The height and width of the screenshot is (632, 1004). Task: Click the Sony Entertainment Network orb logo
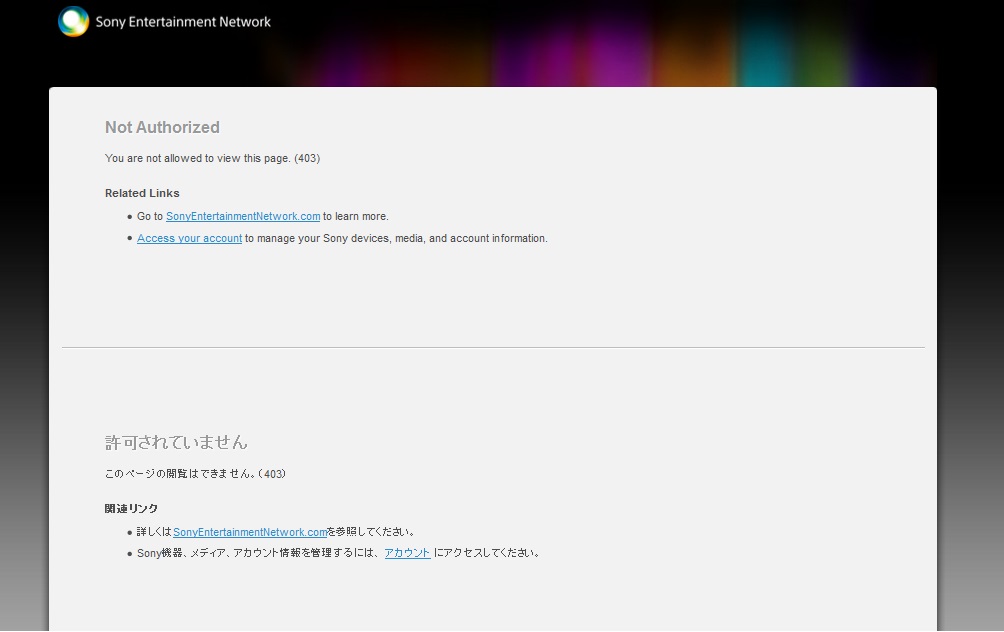click(x=73, y=21)
